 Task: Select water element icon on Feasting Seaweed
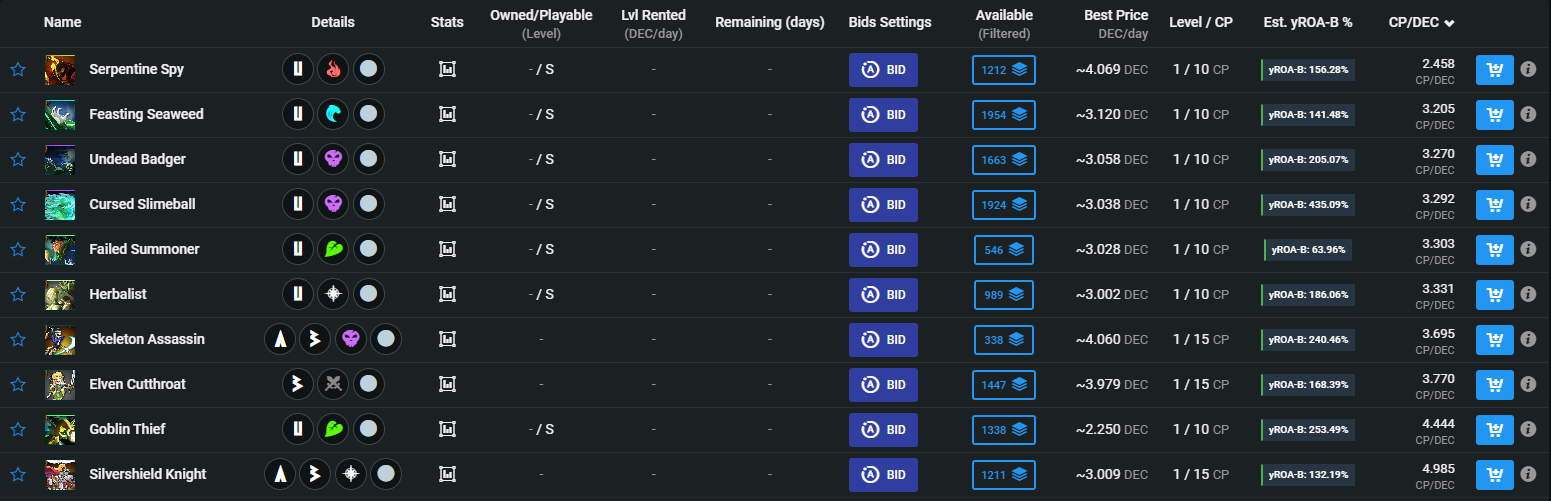coord(333,115)
